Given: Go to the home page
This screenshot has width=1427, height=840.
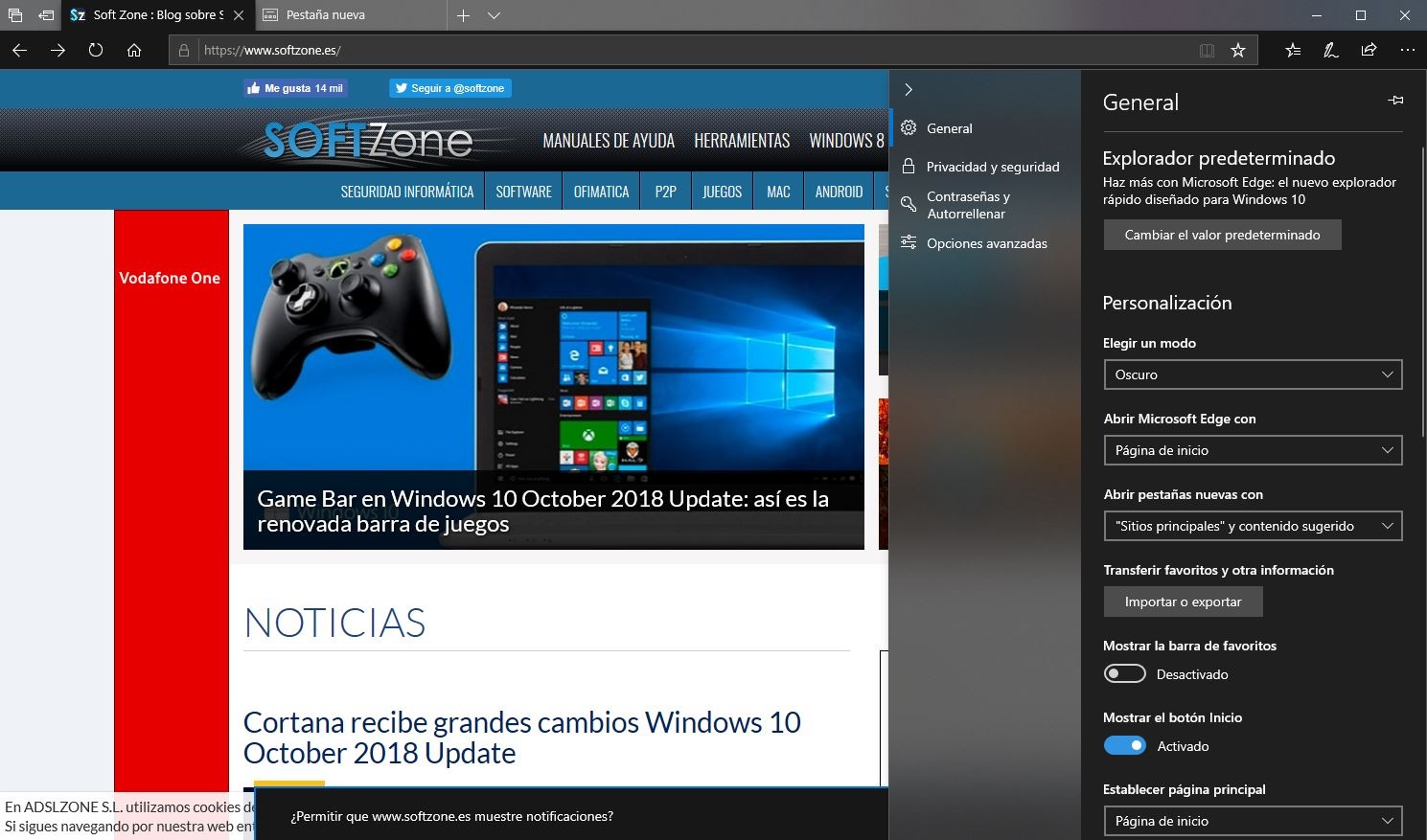Looking at the screenshot, I should tap(134, 50).
